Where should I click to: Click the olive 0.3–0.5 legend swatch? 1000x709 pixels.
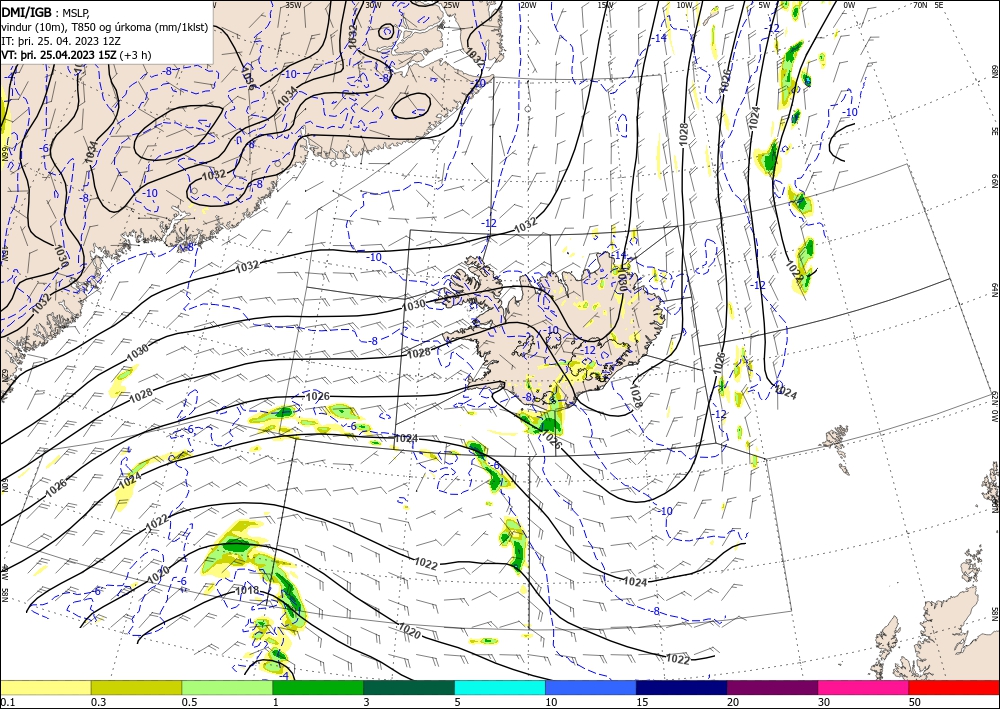136,687
